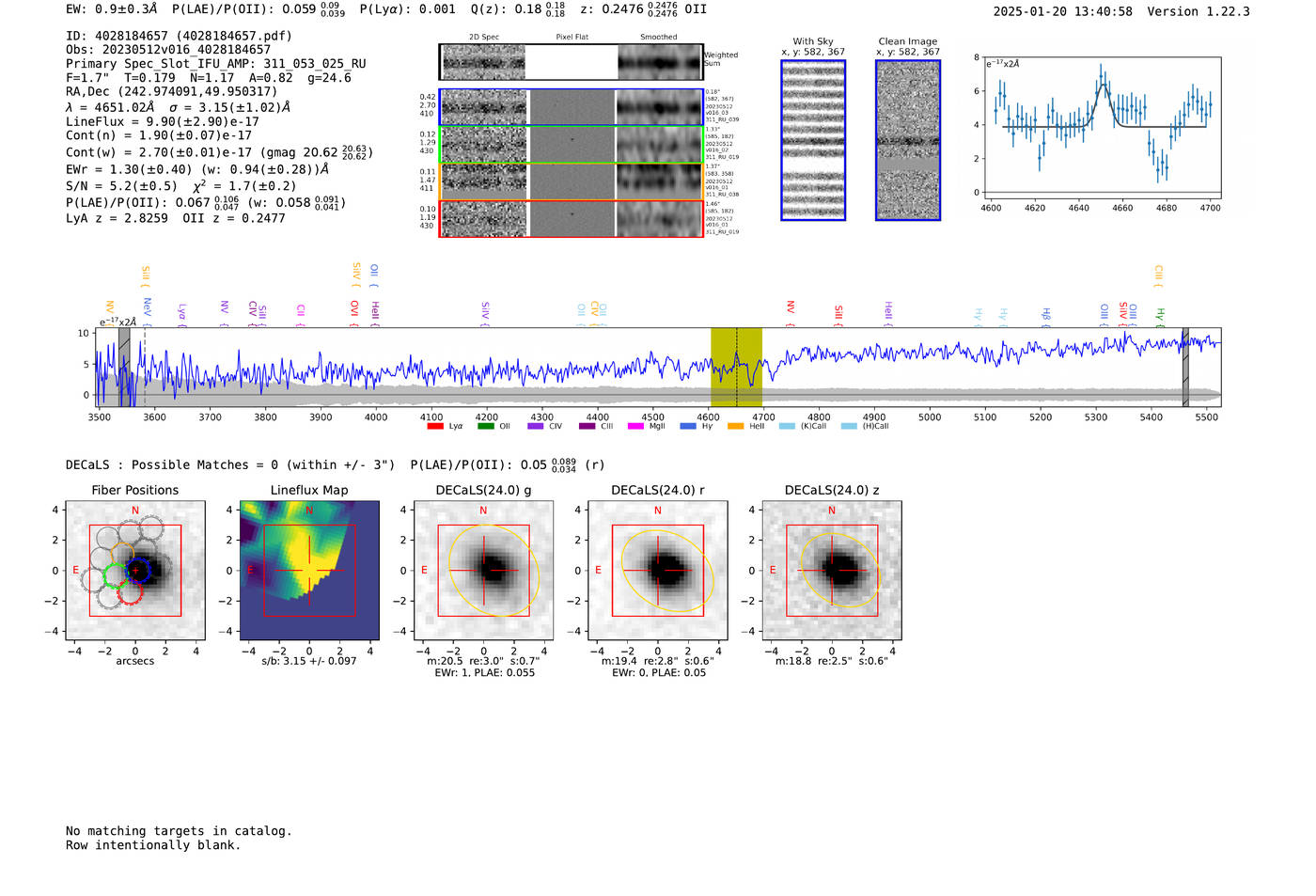
Task: Click the LineFlux = 9.90 value
Action: [163, 121]
